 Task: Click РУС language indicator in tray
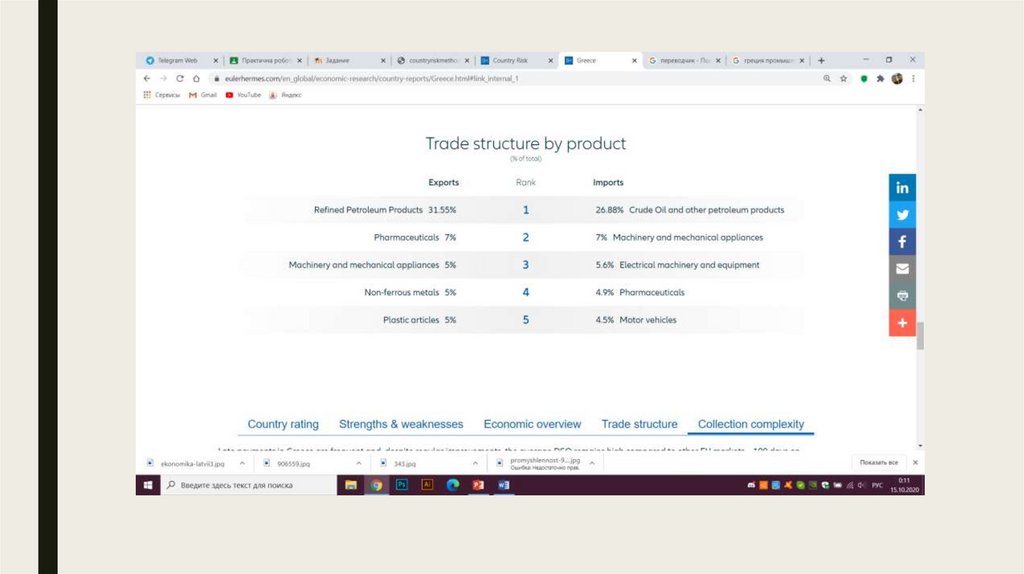pos(877,485)
